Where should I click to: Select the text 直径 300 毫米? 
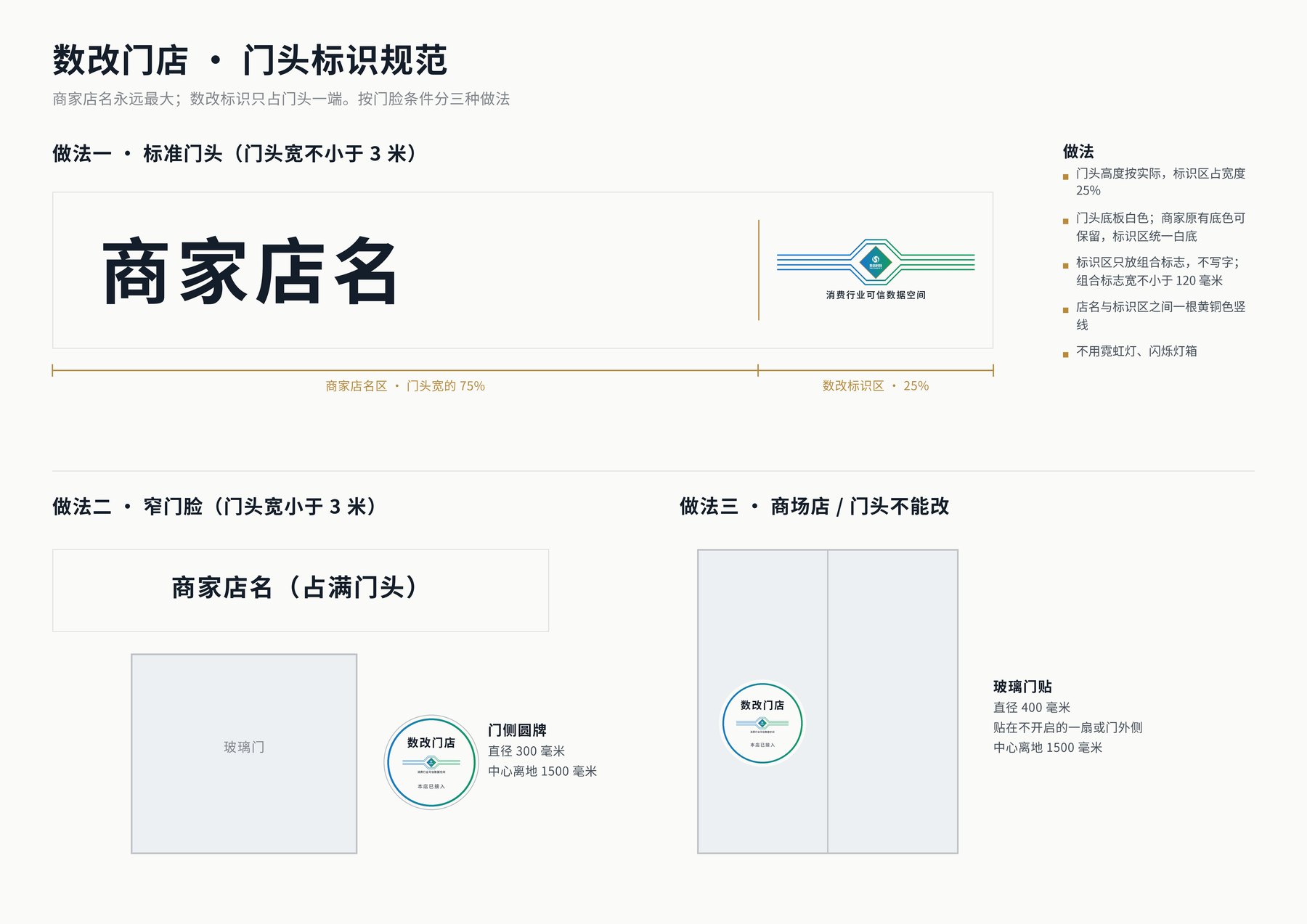[526, 751]
